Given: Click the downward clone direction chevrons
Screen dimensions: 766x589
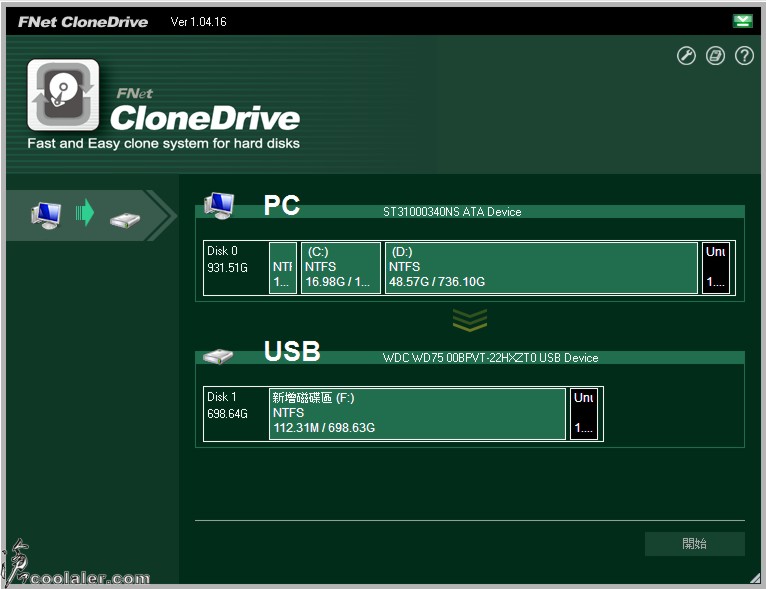Looking at the screenshot, I should point(469,320).
